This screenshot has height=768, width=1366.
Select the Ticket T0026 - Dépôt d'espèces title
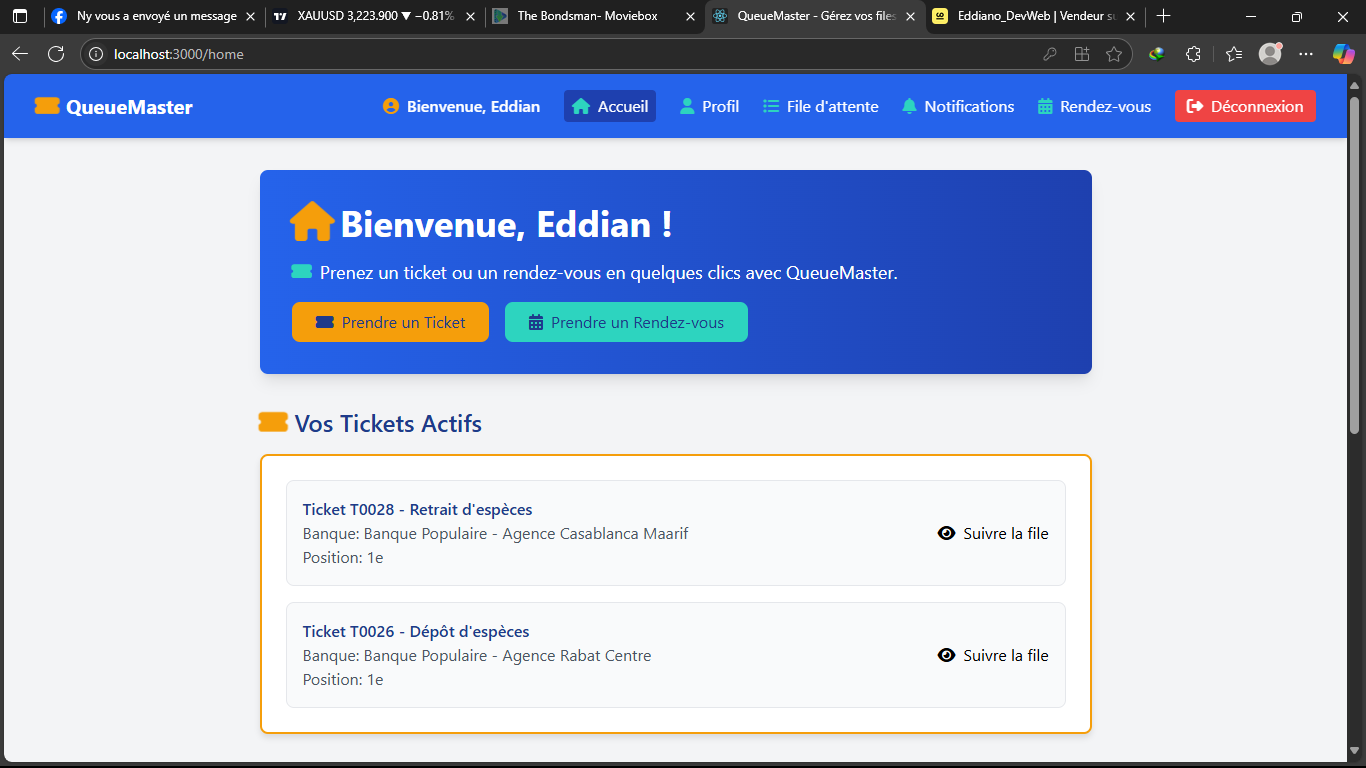point(416,631)
